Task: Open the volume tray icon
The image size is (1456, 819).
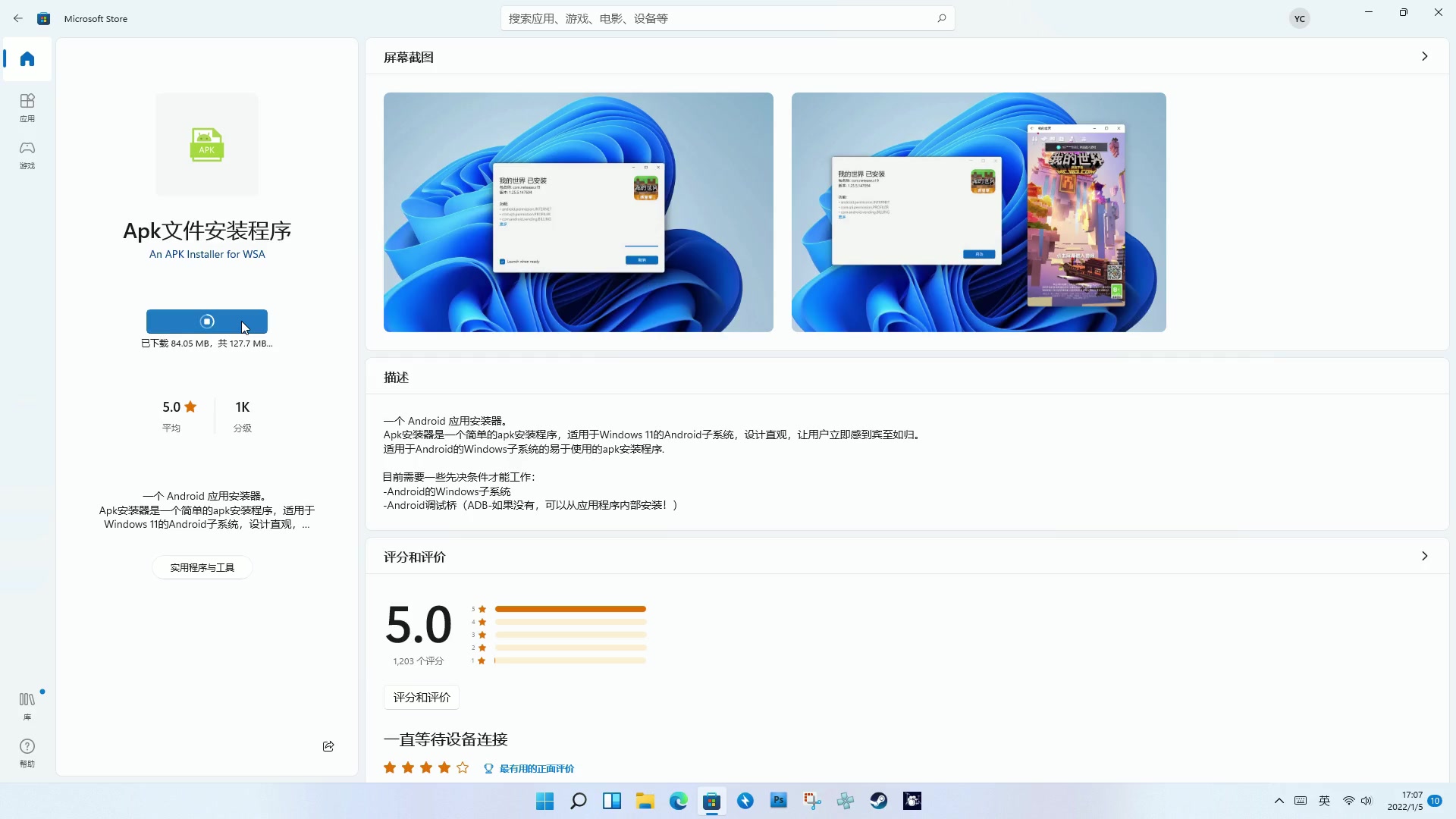Action: click(1367, 801)
